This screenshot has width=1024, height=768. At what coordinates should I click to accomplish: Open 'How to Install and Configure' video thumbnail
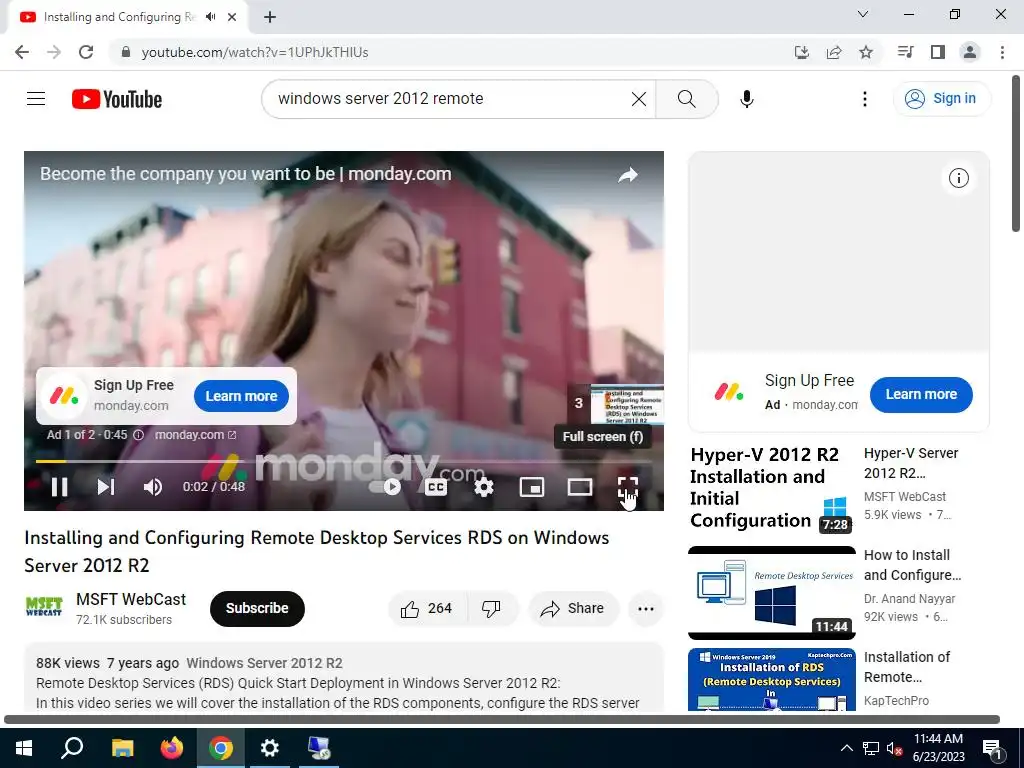point(771,592)
